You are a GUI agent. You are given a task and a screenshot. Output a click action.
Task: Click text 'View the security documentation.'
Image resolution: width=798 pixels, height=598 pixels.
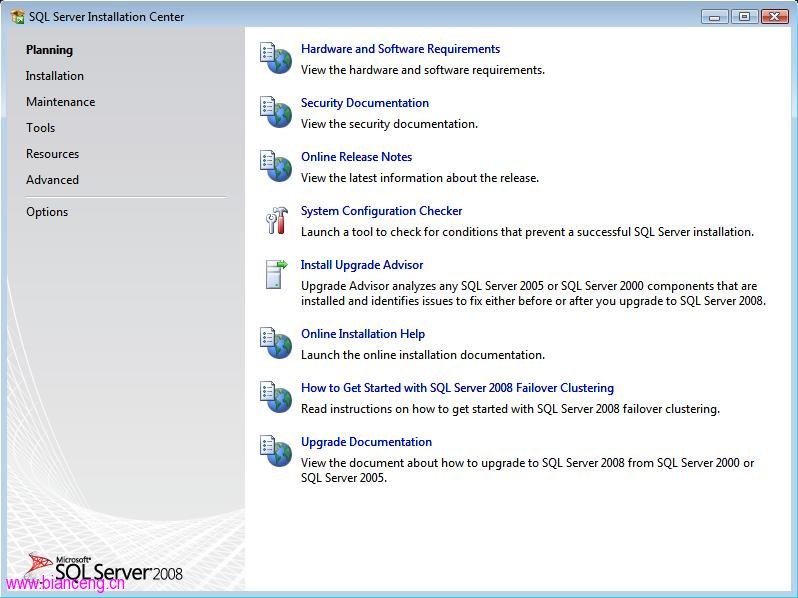389,124
